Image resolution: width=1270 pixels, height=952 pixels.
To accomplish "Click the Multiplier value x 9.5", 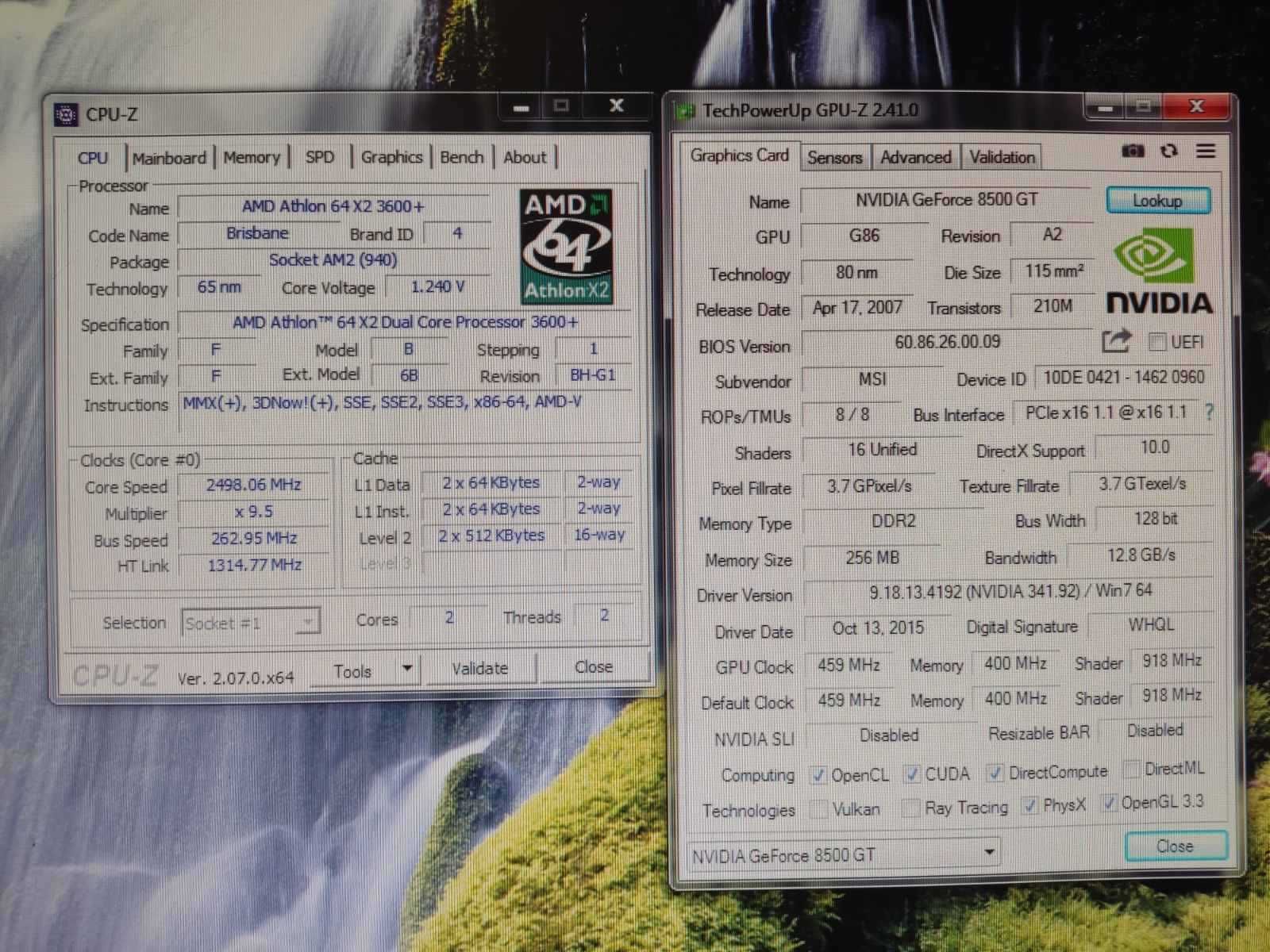I will [253, 512].
